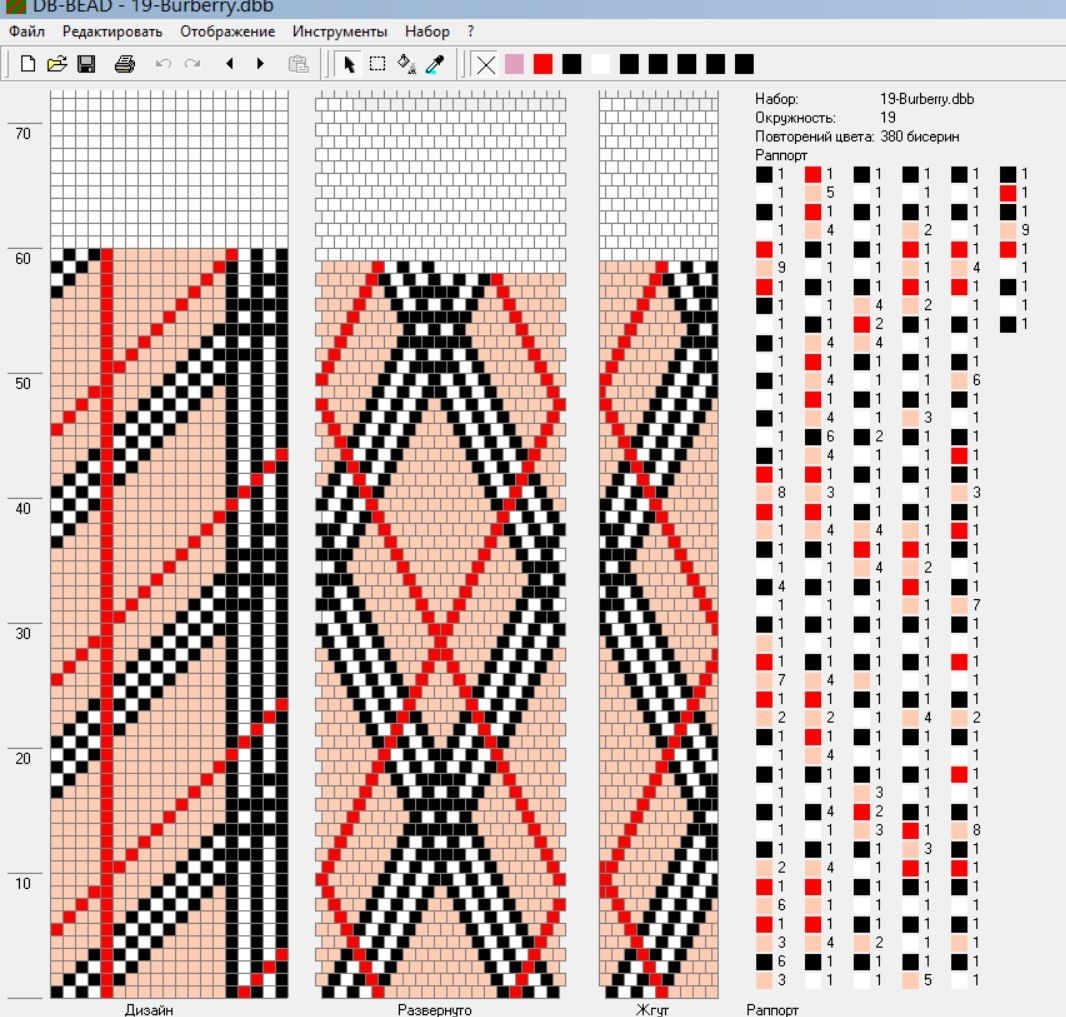Shift the pattern right with the right arrow icon
This screenshot has height=1017, width=1066.
tap(260, 64)
